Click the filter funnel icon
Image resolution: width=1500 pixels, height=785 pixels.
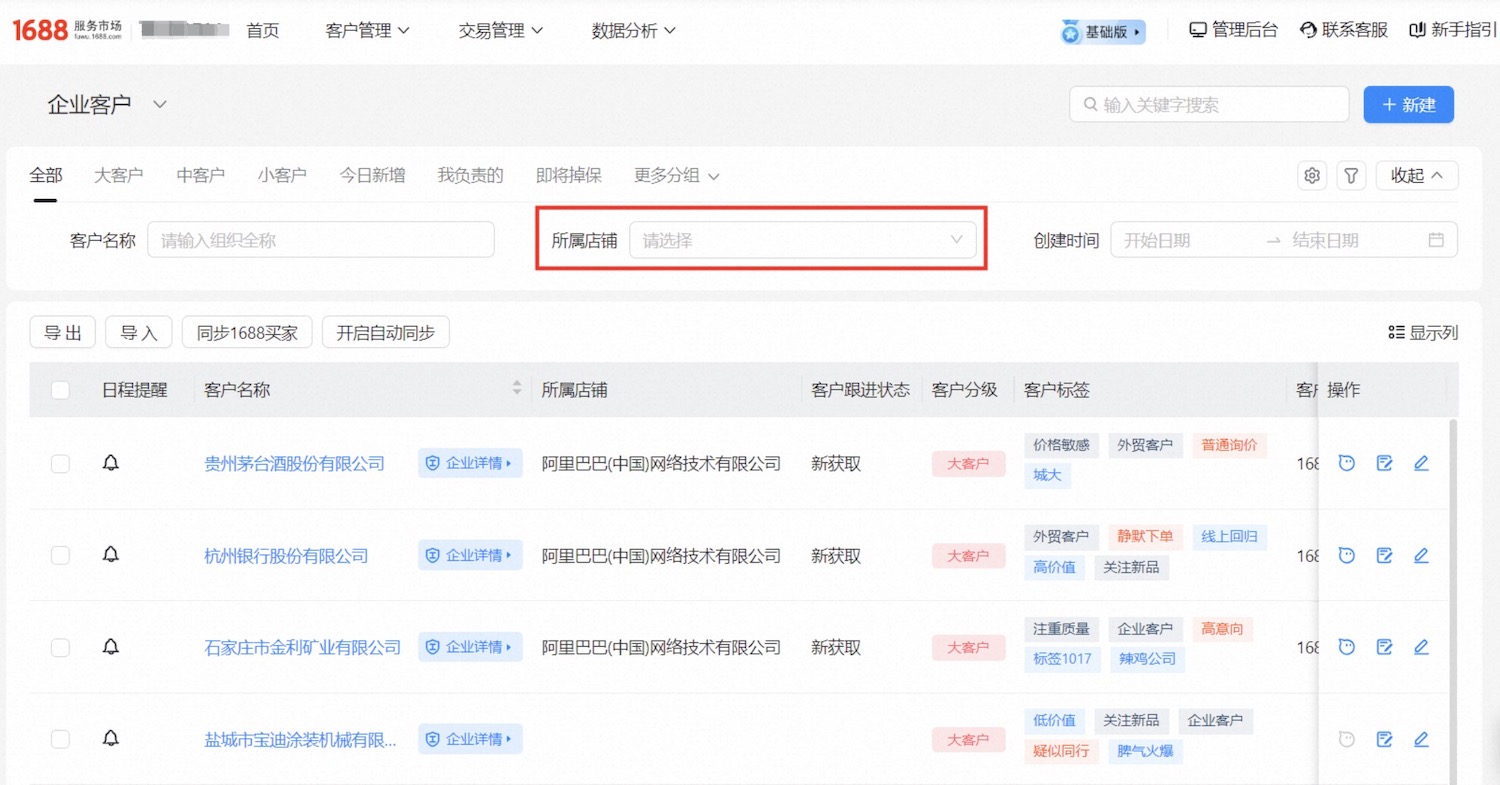pos(1351,176)
